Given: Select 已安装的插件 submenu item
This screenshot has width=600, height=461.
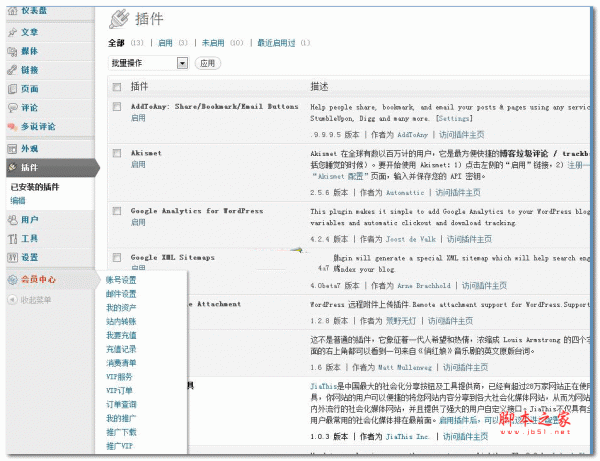Looking at the screenshot, I should point(35,187).
